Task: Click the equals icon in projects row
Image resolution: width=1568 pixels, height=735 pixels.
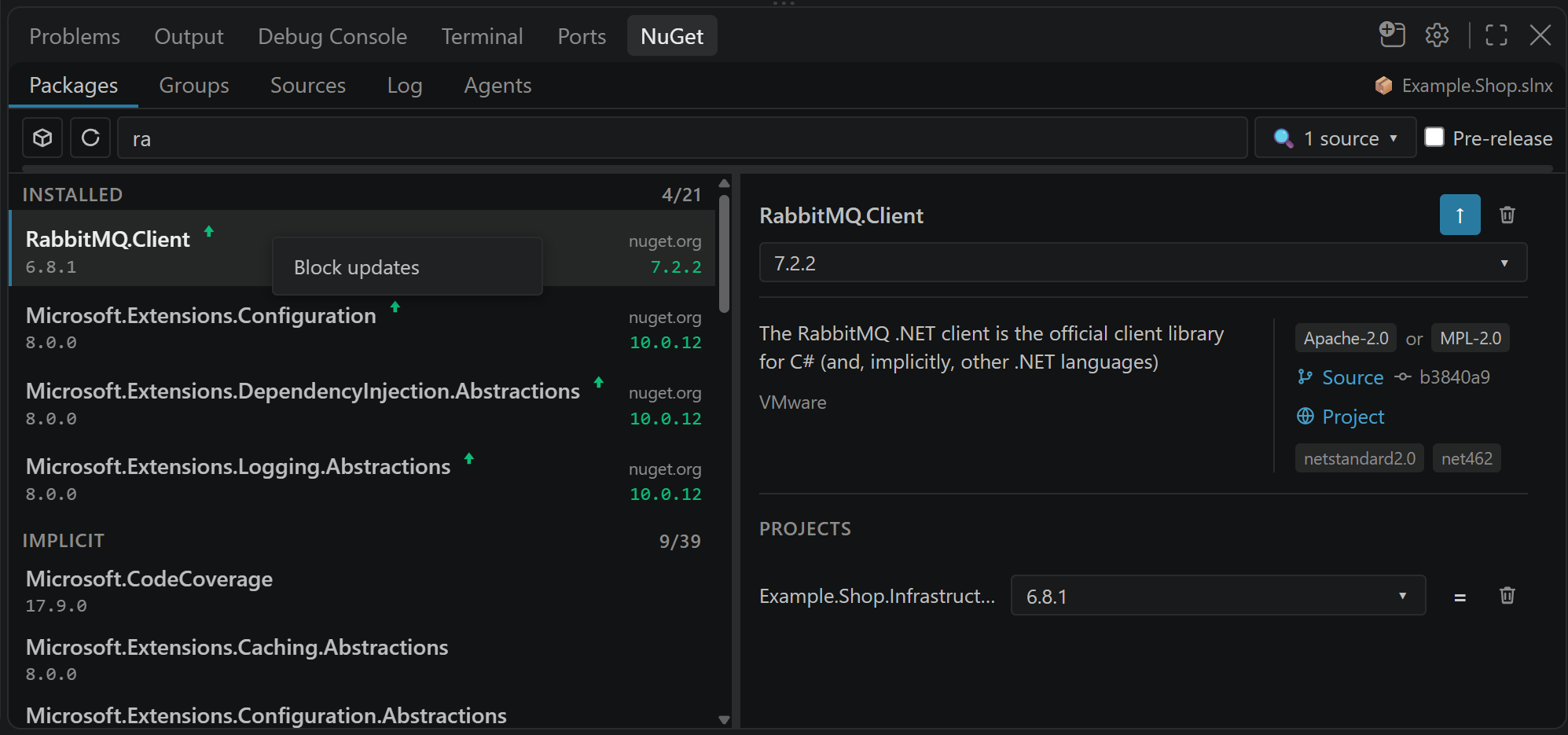Action: point(1460,597)
